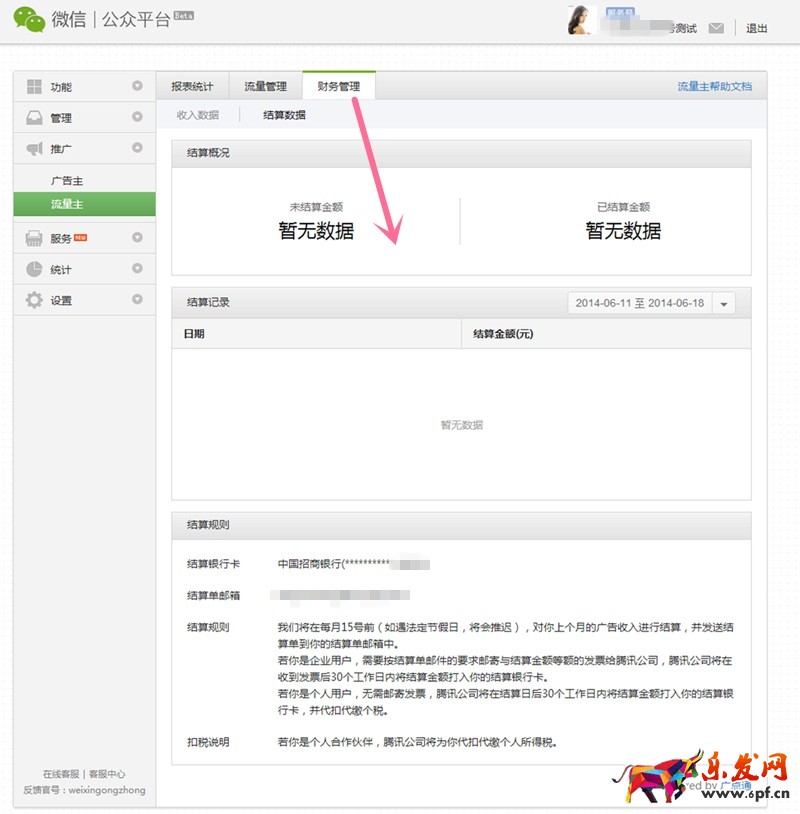Toggle the 推广 section arrow
The image size is (800, 814).
click(137, 149)
